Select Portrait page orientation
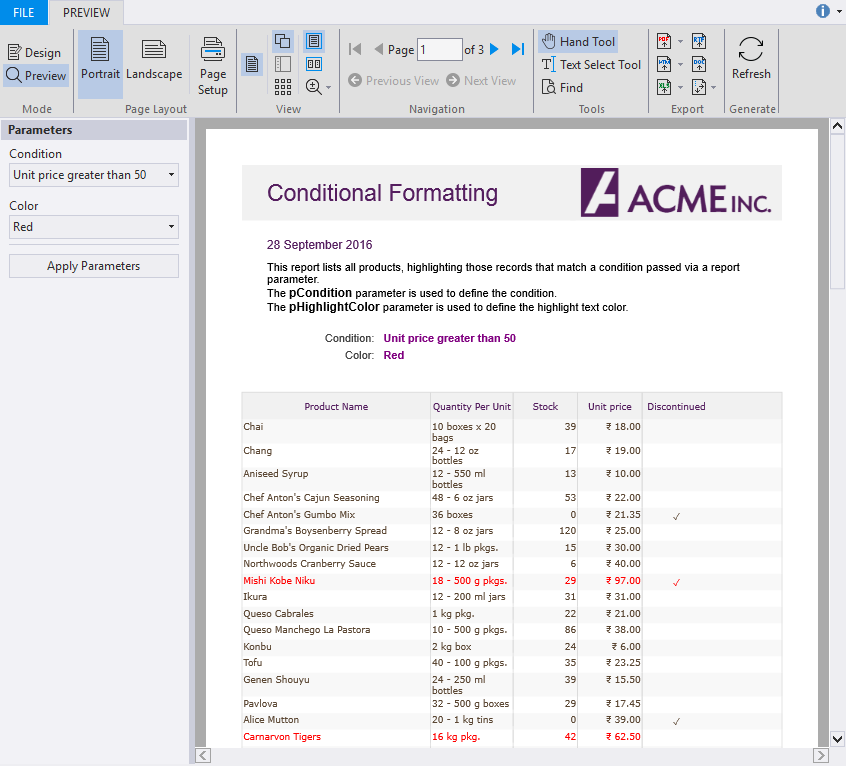Viewport: 846px width, 766px height. point(100,60)
